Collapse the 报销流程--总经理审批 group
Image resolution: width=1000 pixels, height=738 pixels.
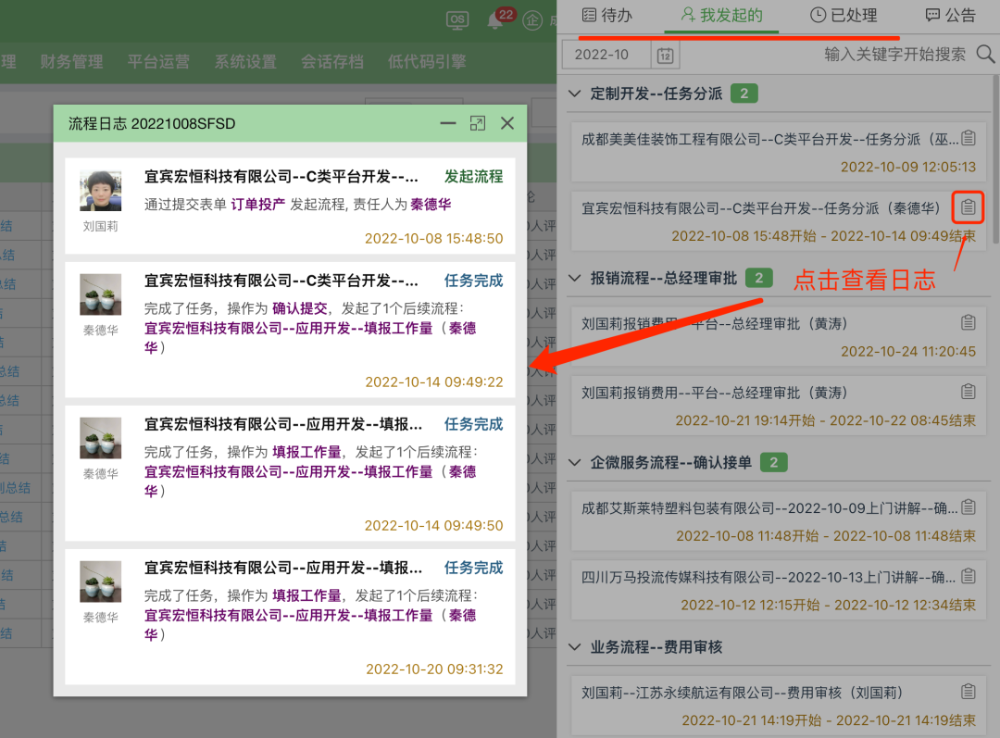[x=575, y=278]
